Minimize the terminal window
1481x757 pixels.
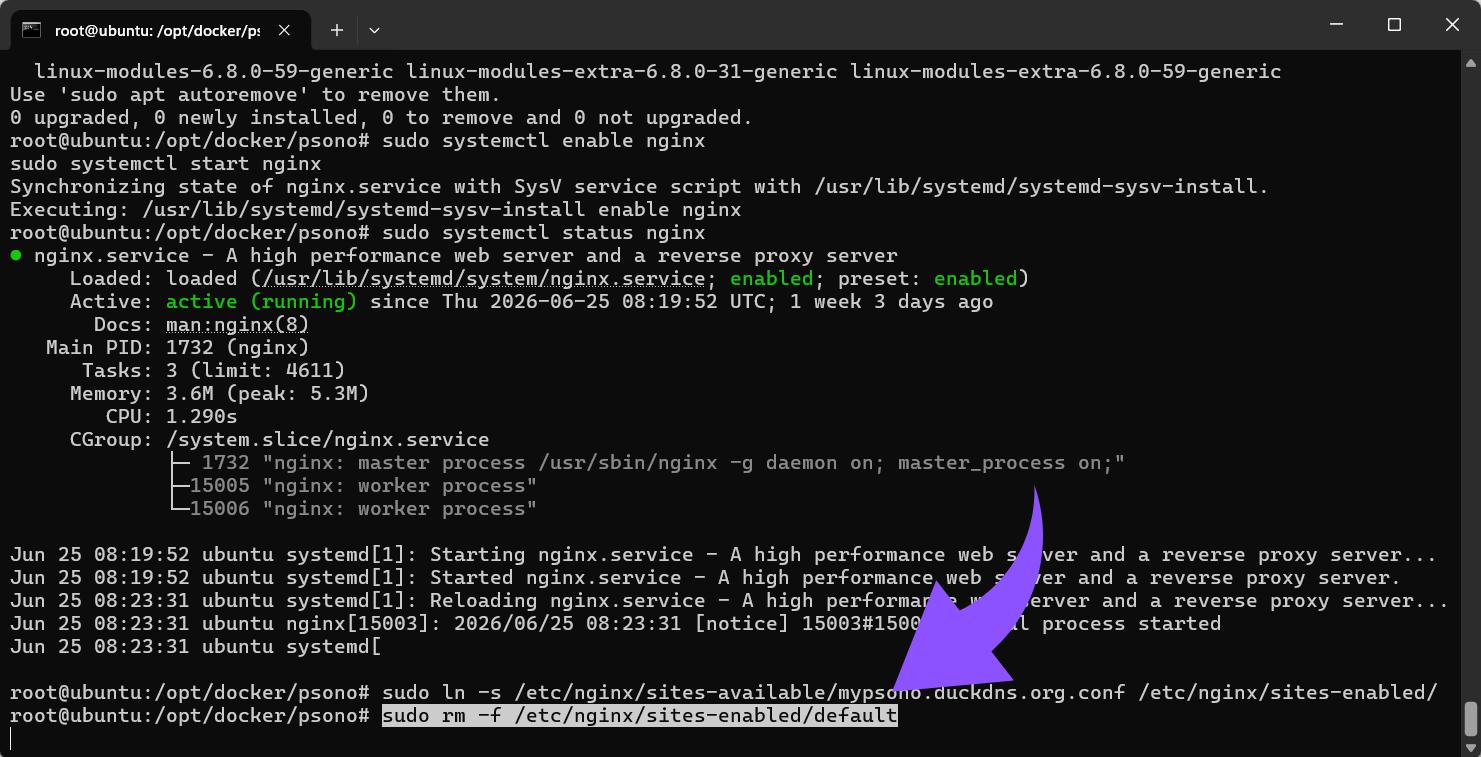(x=1335, y=25)
